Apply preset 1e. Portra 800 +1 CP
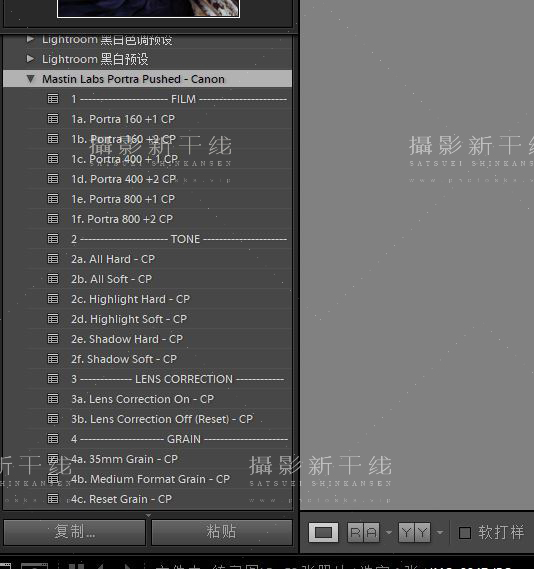The image size is (534, 569). (123, 199)
